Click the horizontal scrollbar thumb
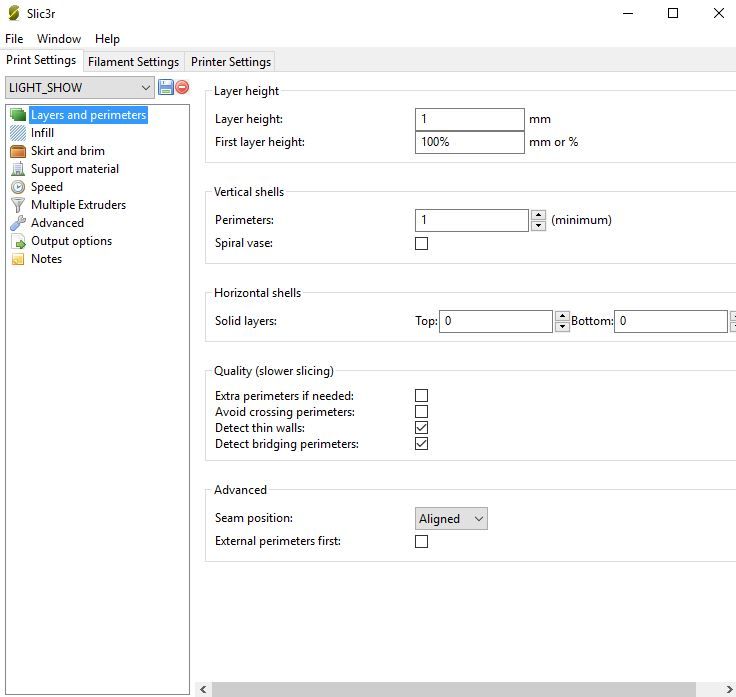This screenshot has height=697, width=736. pyautogui.click(x=453, y=689)
